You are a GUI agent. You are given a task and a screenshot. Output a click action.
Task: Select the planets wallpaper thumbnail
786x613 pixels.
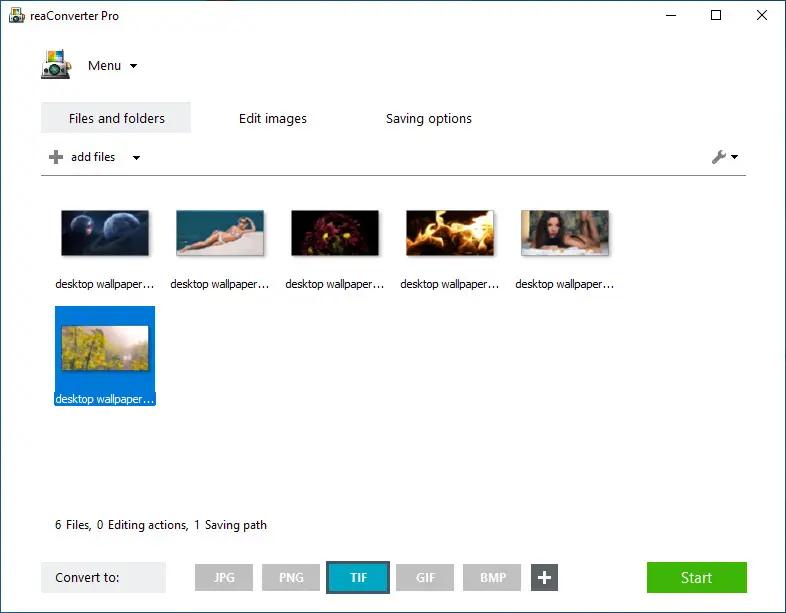(105, 233)
